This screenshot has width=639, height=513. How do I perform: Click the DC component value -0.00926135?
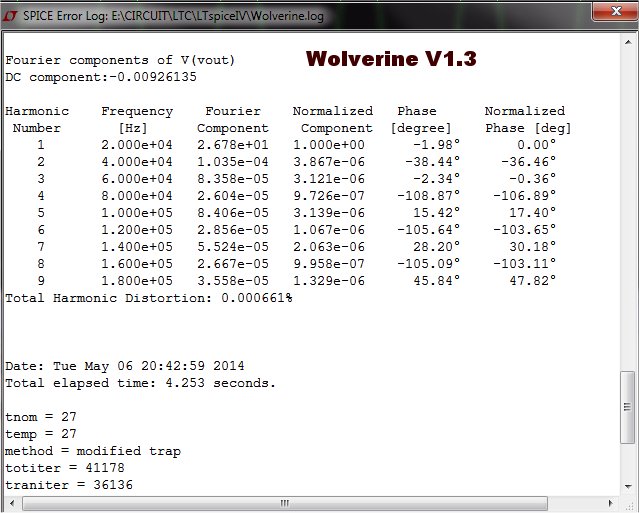(x=153, y=77)
